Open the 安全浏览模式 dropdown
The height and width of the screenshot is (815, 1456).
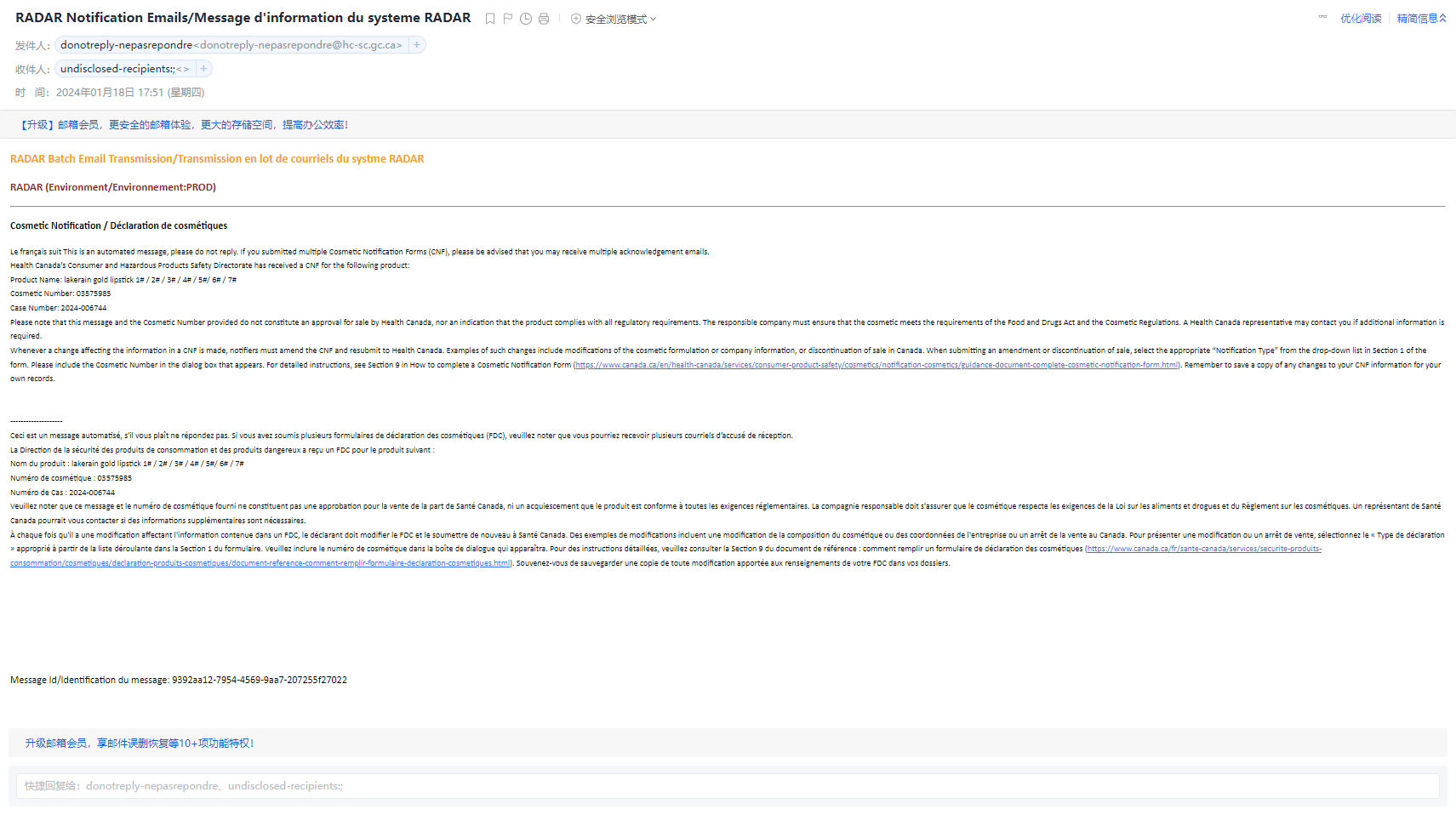click(x=620, y=19)
